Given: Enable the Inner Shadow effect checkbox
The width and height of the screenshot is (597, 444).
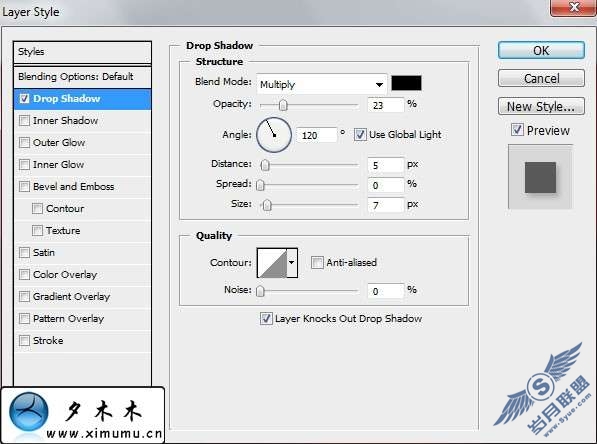Looking at the screenshot, I should [24, 121].
